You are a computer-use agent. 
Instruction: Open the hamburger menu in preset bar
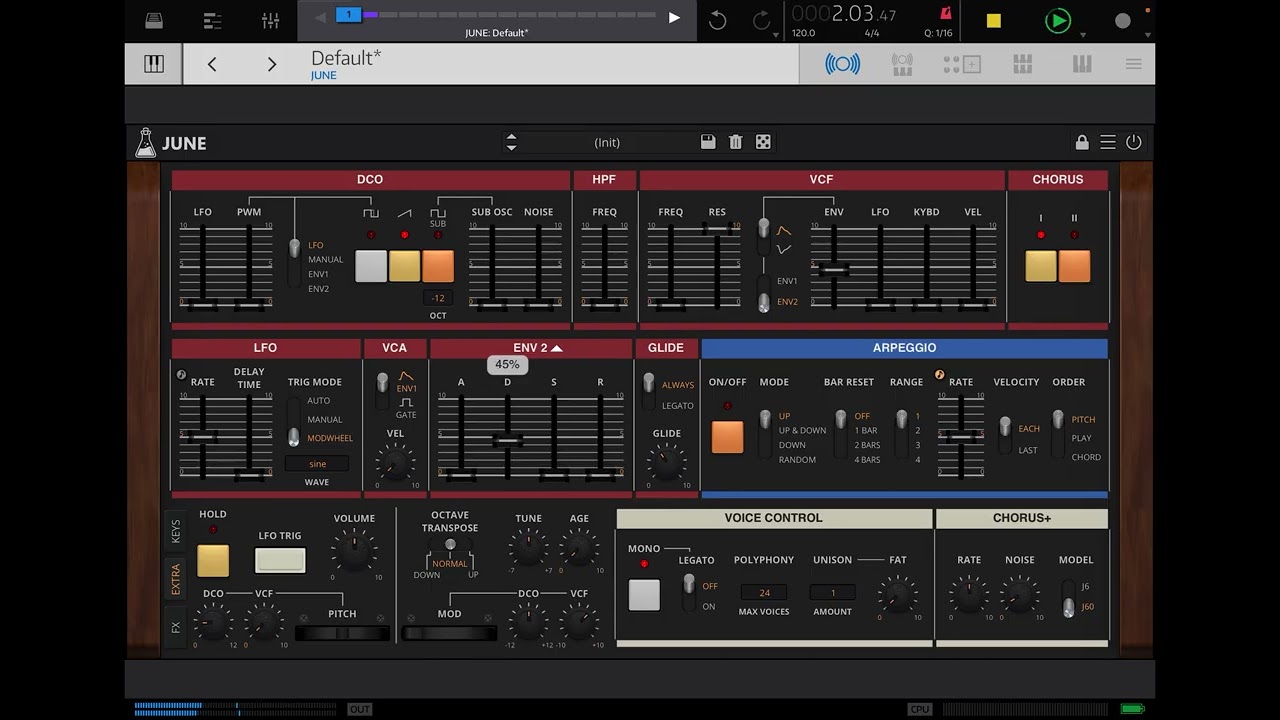click(1133, 64)
